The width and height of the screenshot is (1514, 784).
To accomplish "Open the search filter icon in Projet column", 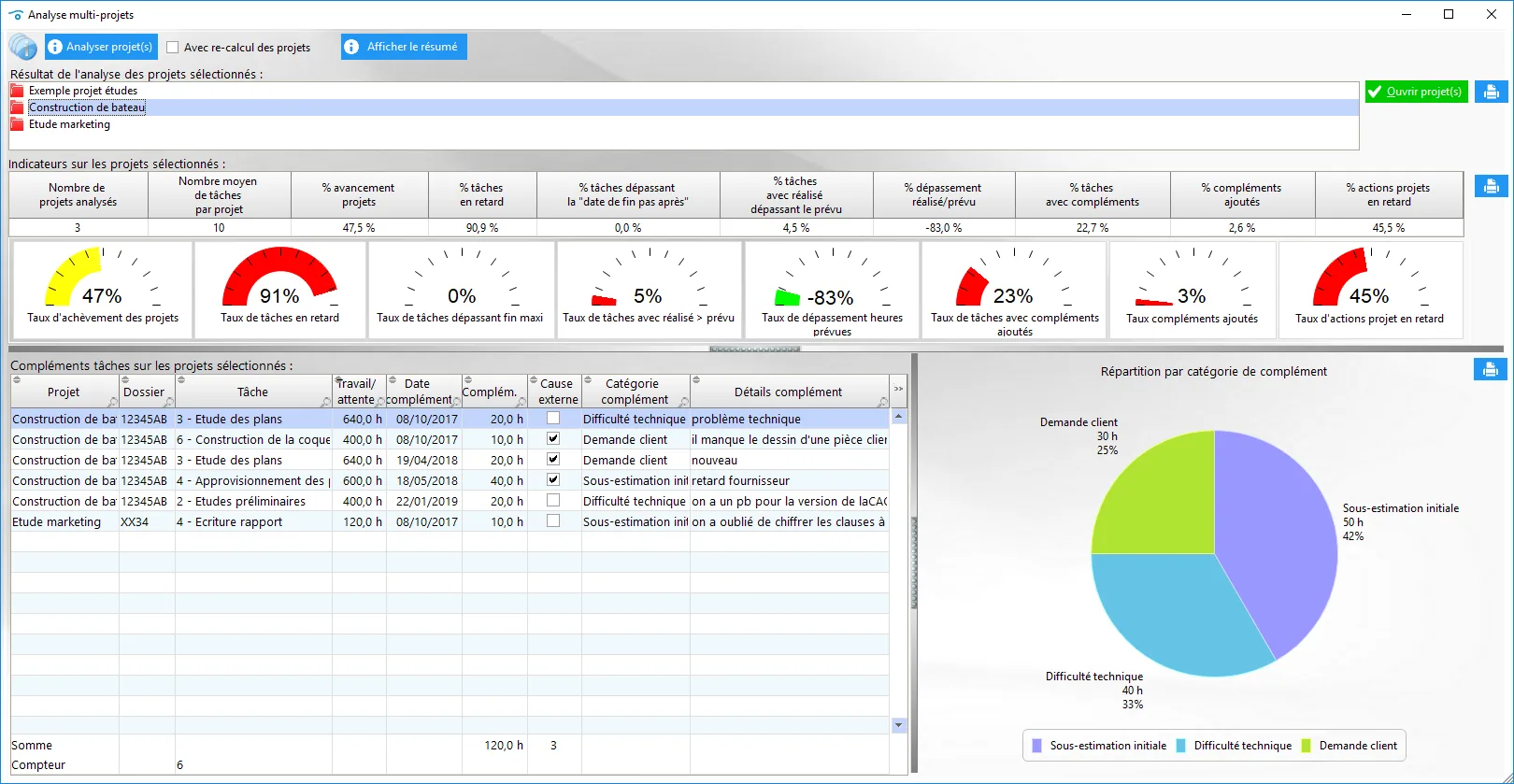I will (x=113, y=403).
